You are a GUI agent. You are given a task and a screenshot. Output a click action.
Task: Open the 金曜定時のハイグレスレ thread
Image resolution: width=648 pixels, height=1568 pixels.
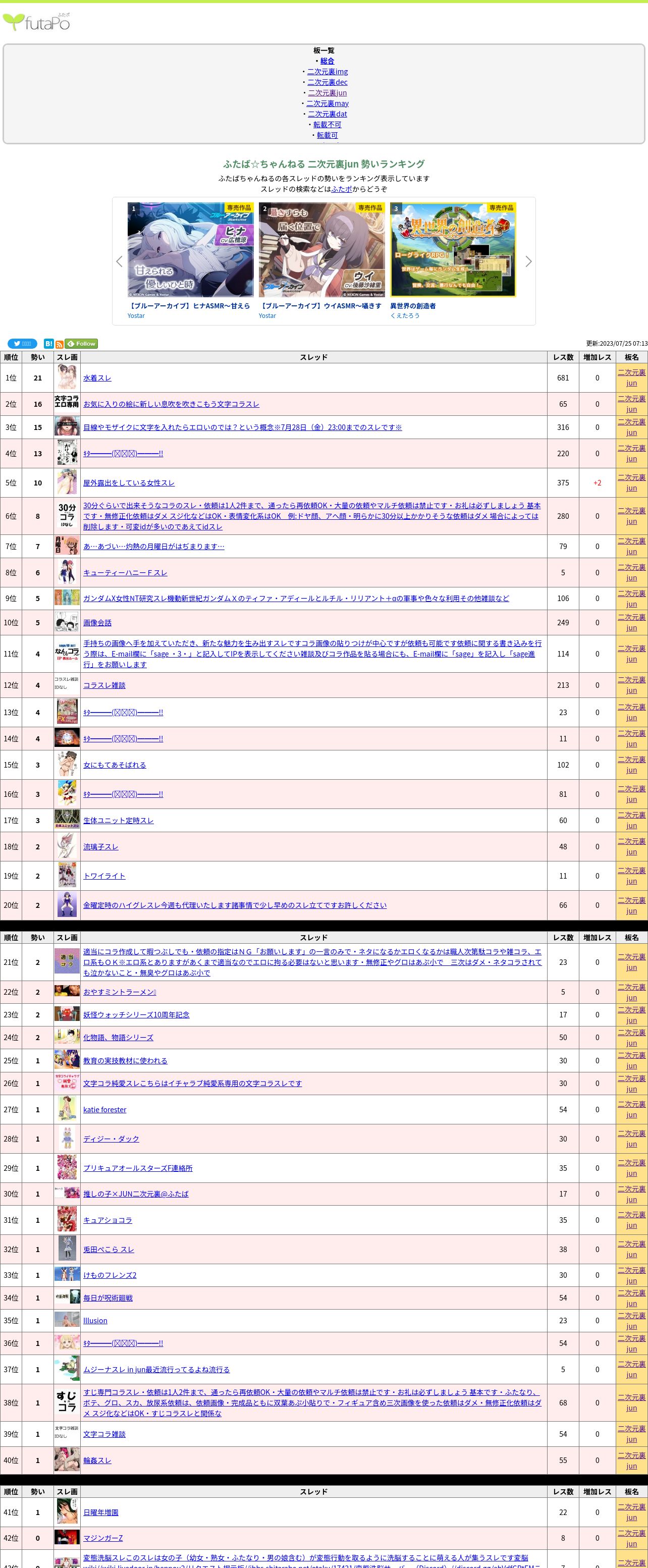pyautogui.click(x=235, y=905)
